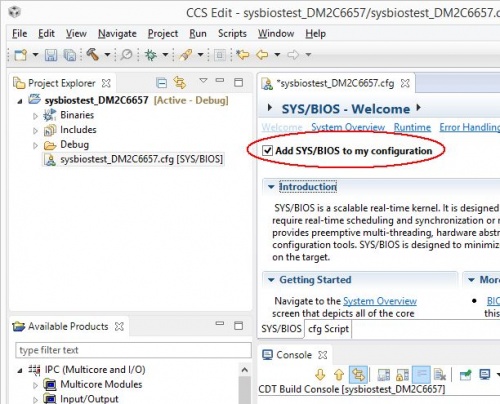This screenshot has width=500, height=404.
Task: Open the Scripts menu
Action: point(232,34)
